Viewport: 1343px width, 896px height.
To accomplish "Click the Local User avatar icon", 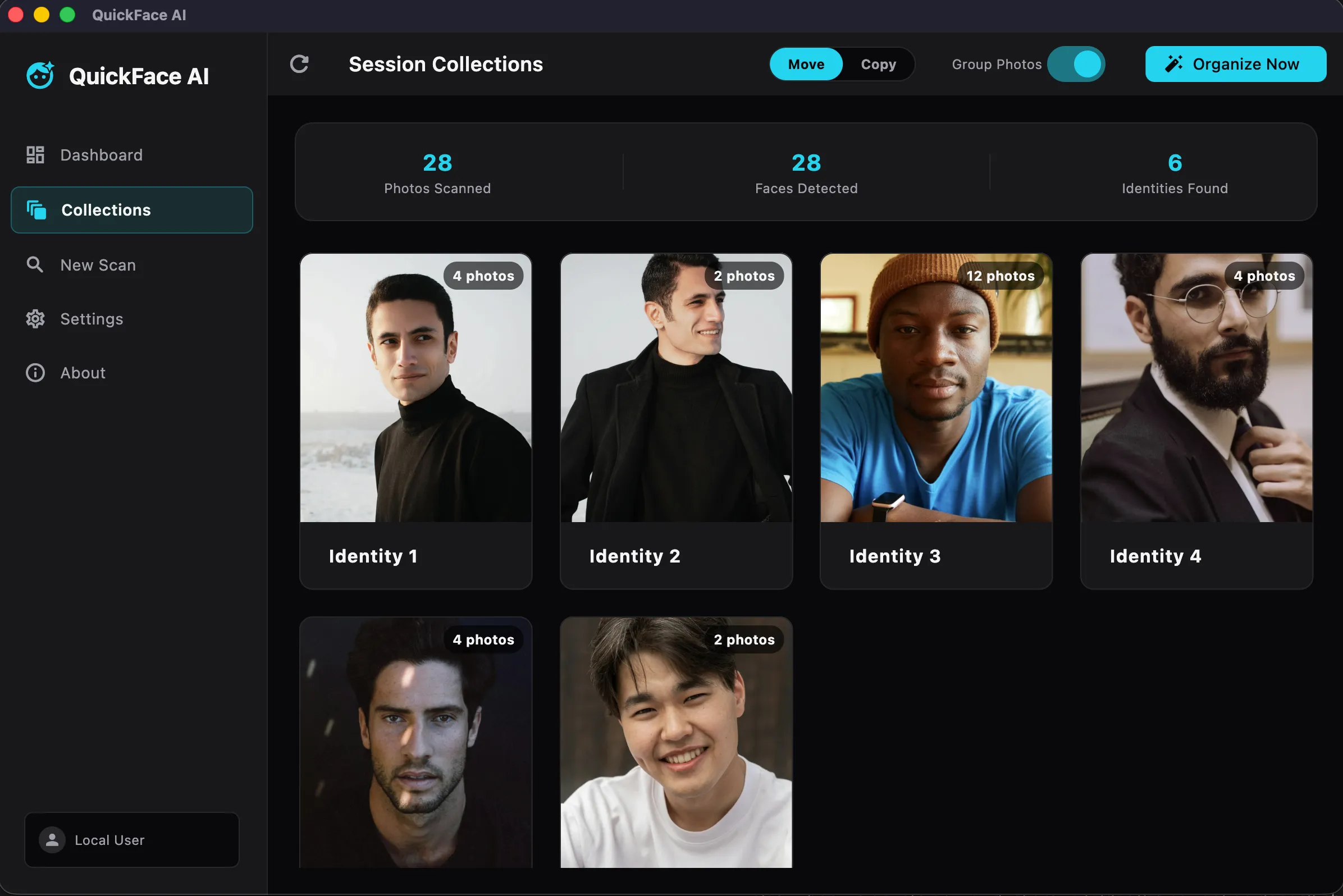I will (x=52, y=840).
